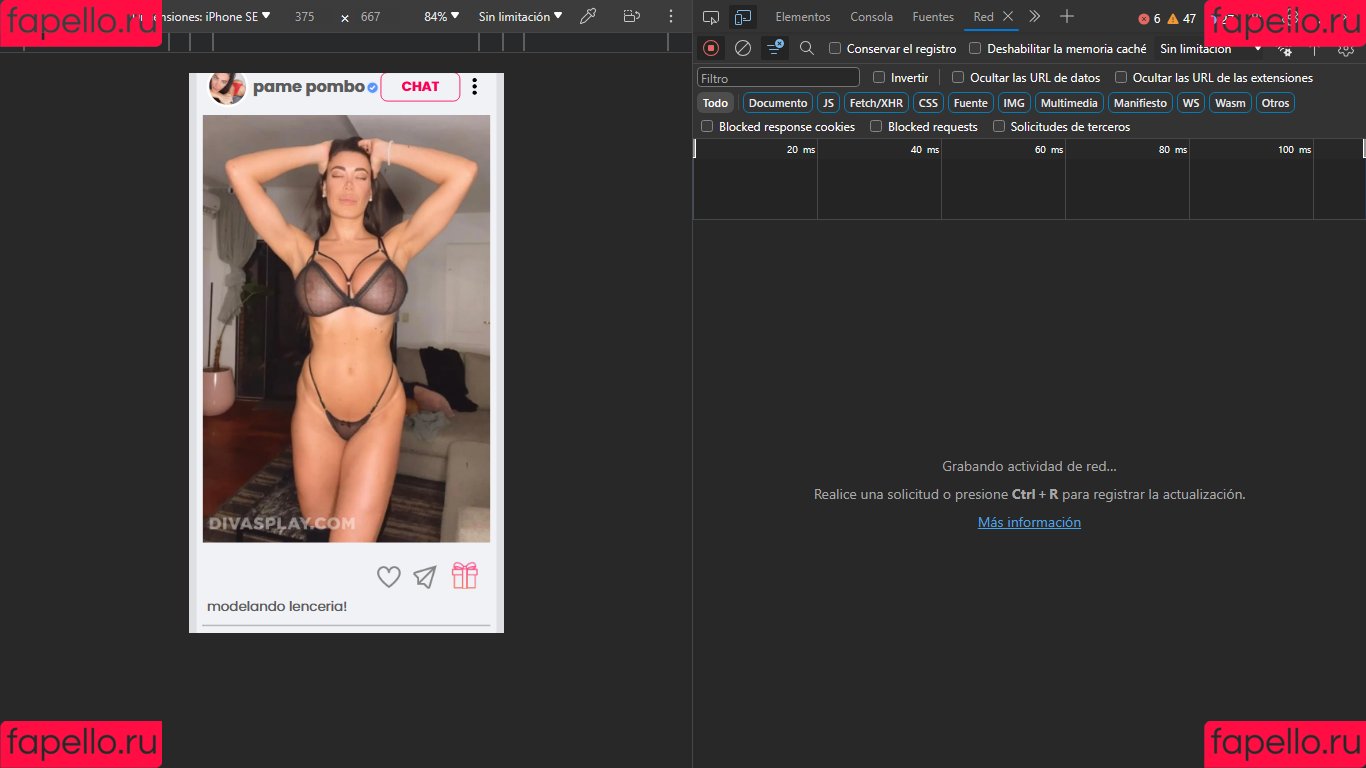Stop recording network activity

pos(711,48)
